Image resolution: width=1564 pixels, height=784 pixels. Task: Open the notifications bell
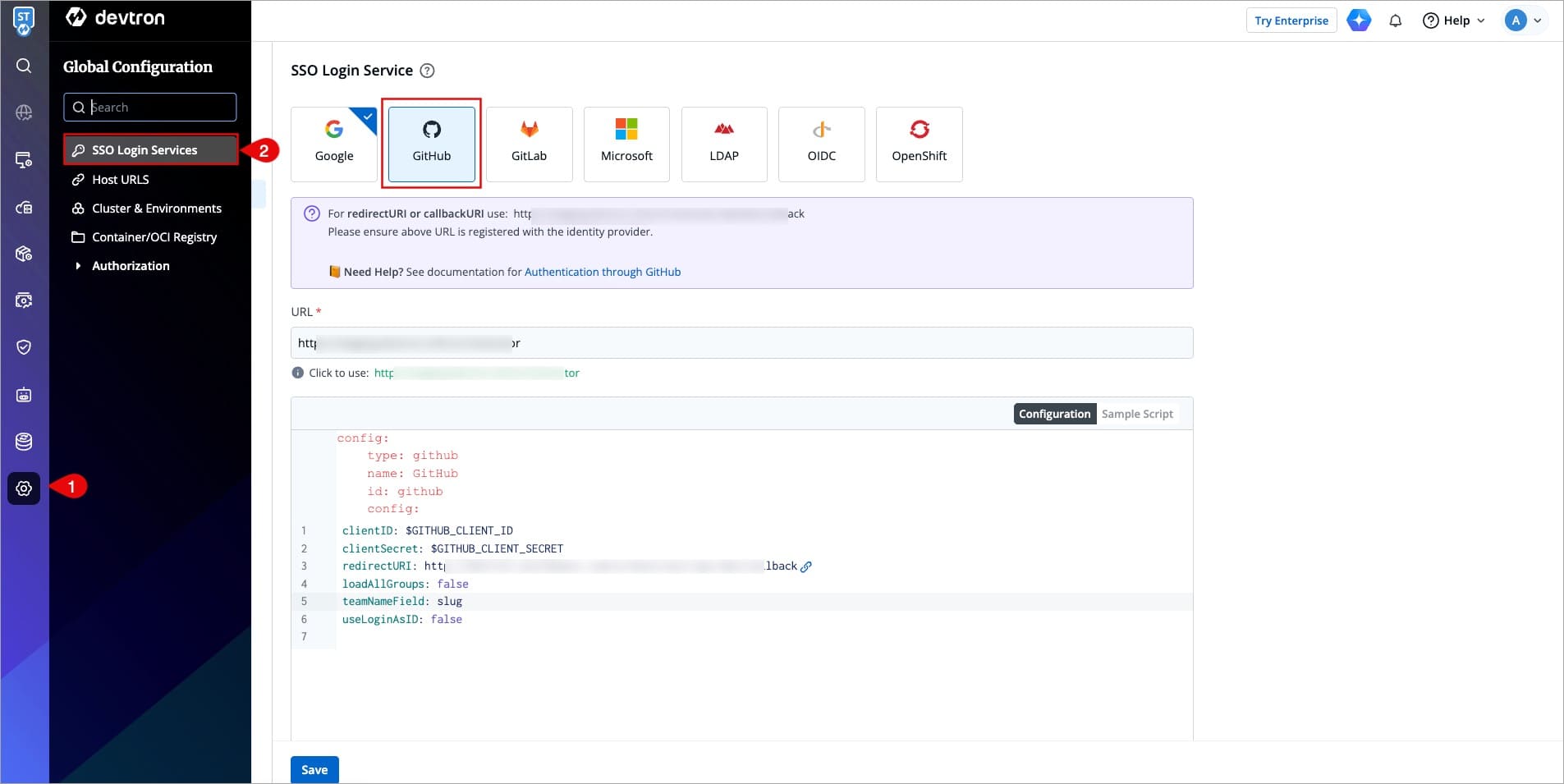pos(1395,21)
